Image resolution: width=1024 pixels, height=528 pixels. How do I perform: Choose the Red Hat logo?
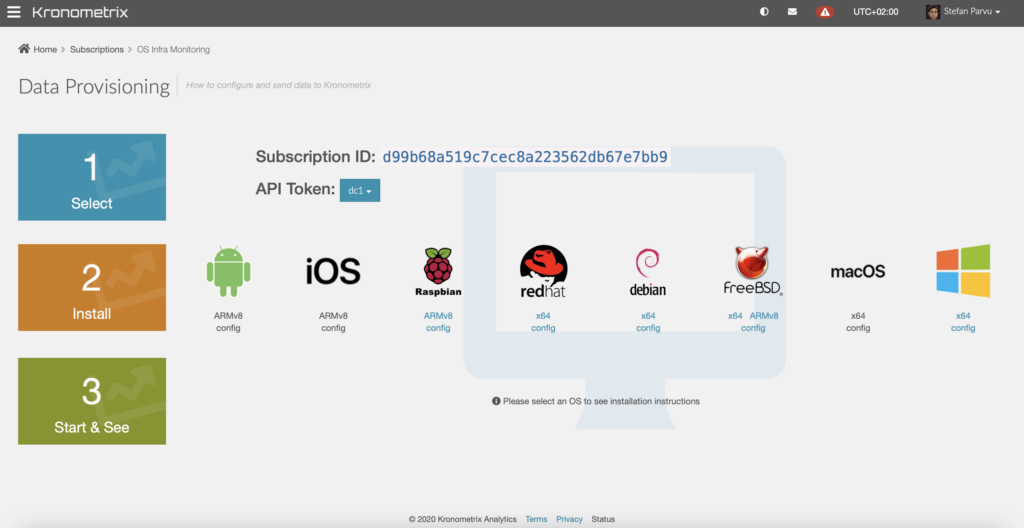[543, 271]
